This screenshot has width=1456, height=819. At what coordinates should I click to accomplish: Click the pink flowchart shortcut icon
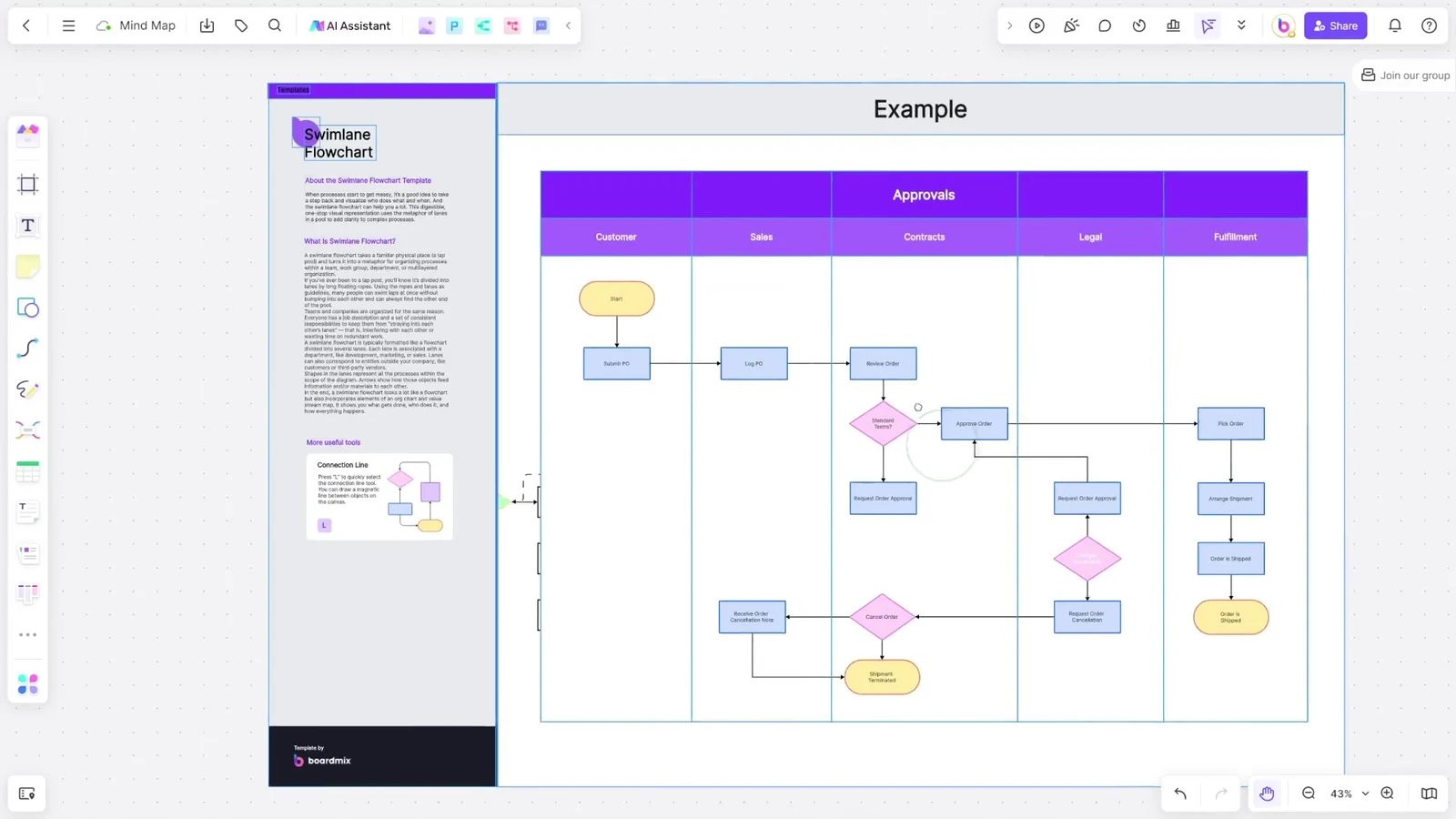click(512, 25)
